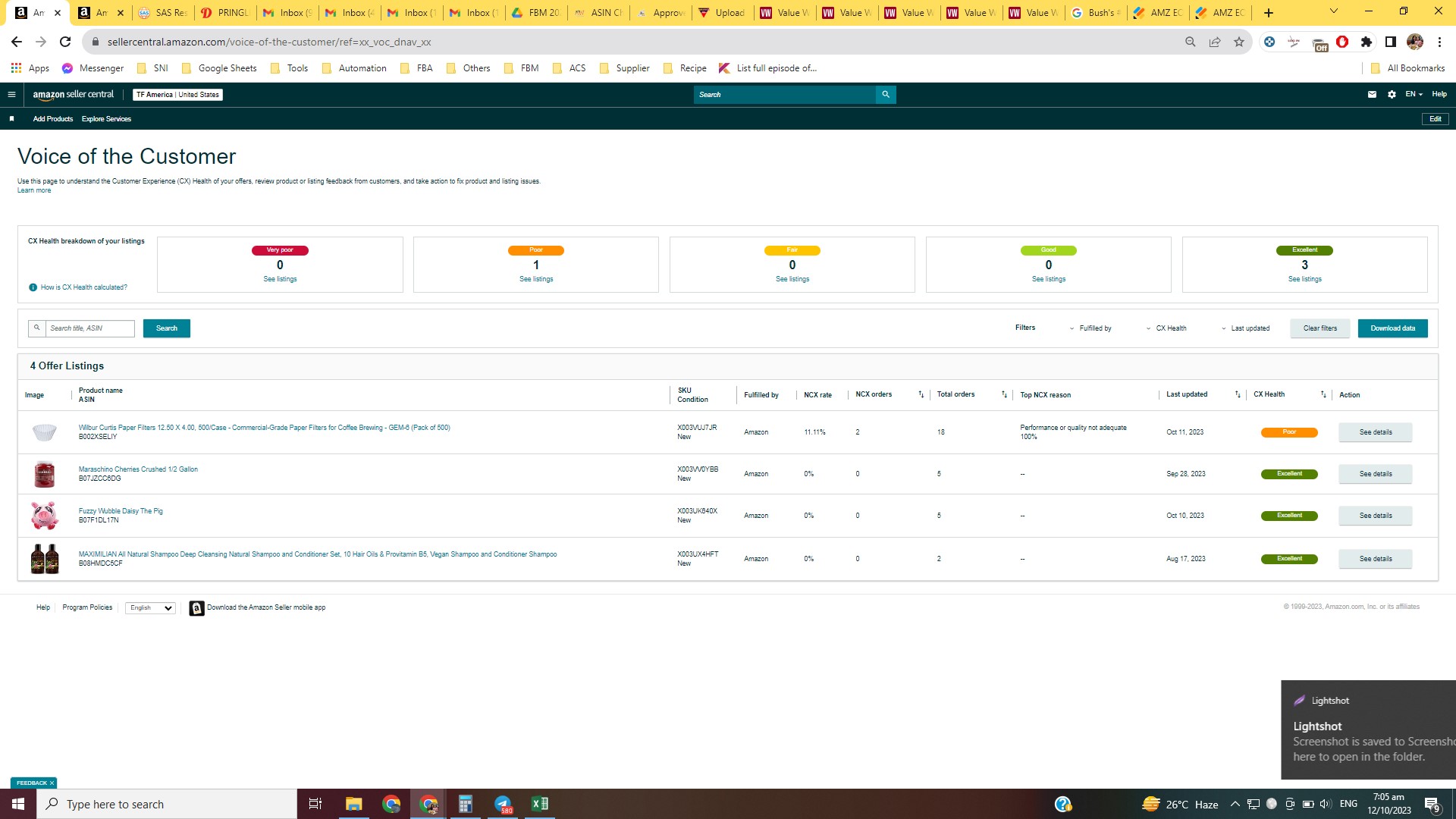Click the Download data button
Screen dimensions: 1456x819
(1393, 328)
